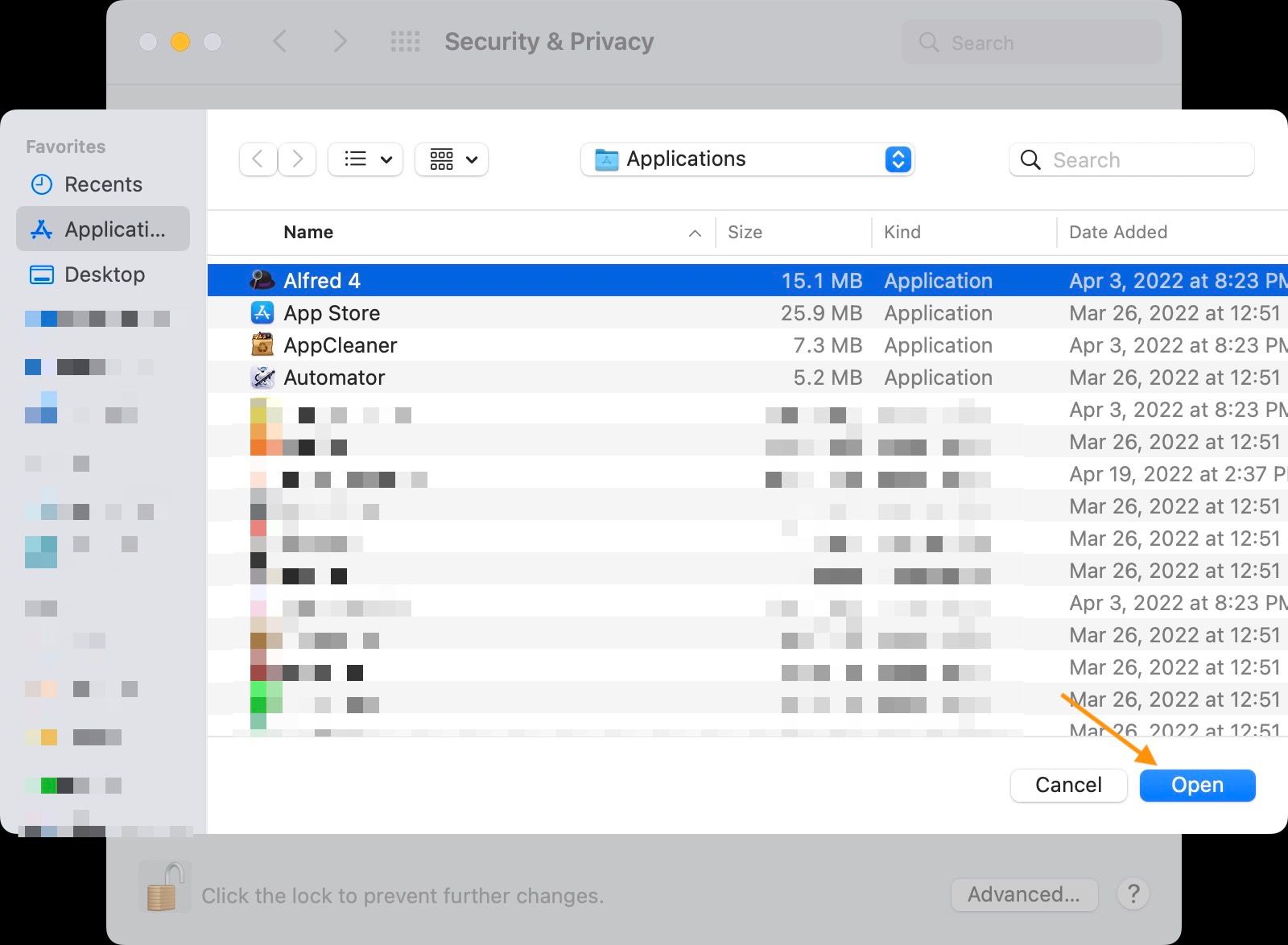Cancel the file selection dialog
The height and width of the screenshot is (945, 1288).
point(1068,785)
